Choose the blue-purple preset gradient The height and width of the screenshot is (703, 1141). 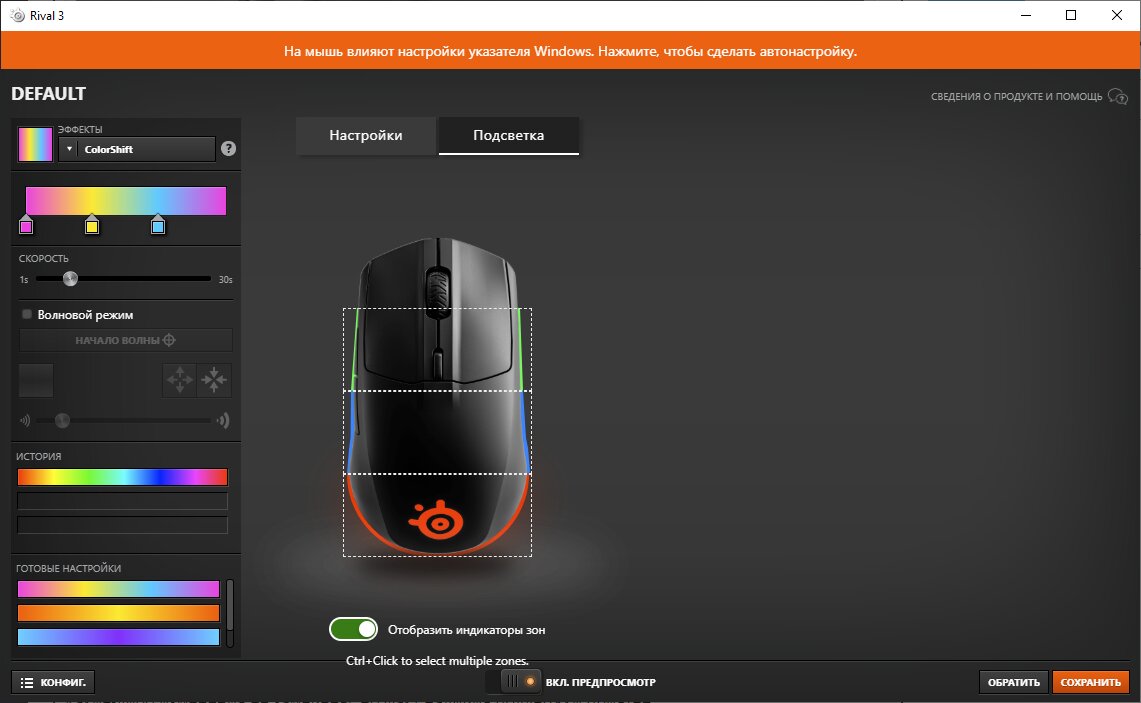[x=119, y=637]
